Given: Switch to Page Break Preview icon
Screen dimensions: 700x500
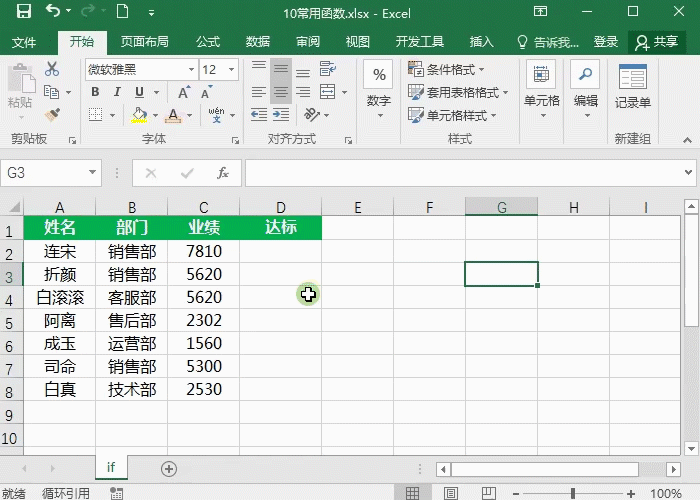Looking at the screenshot, I should coord(488,493).
